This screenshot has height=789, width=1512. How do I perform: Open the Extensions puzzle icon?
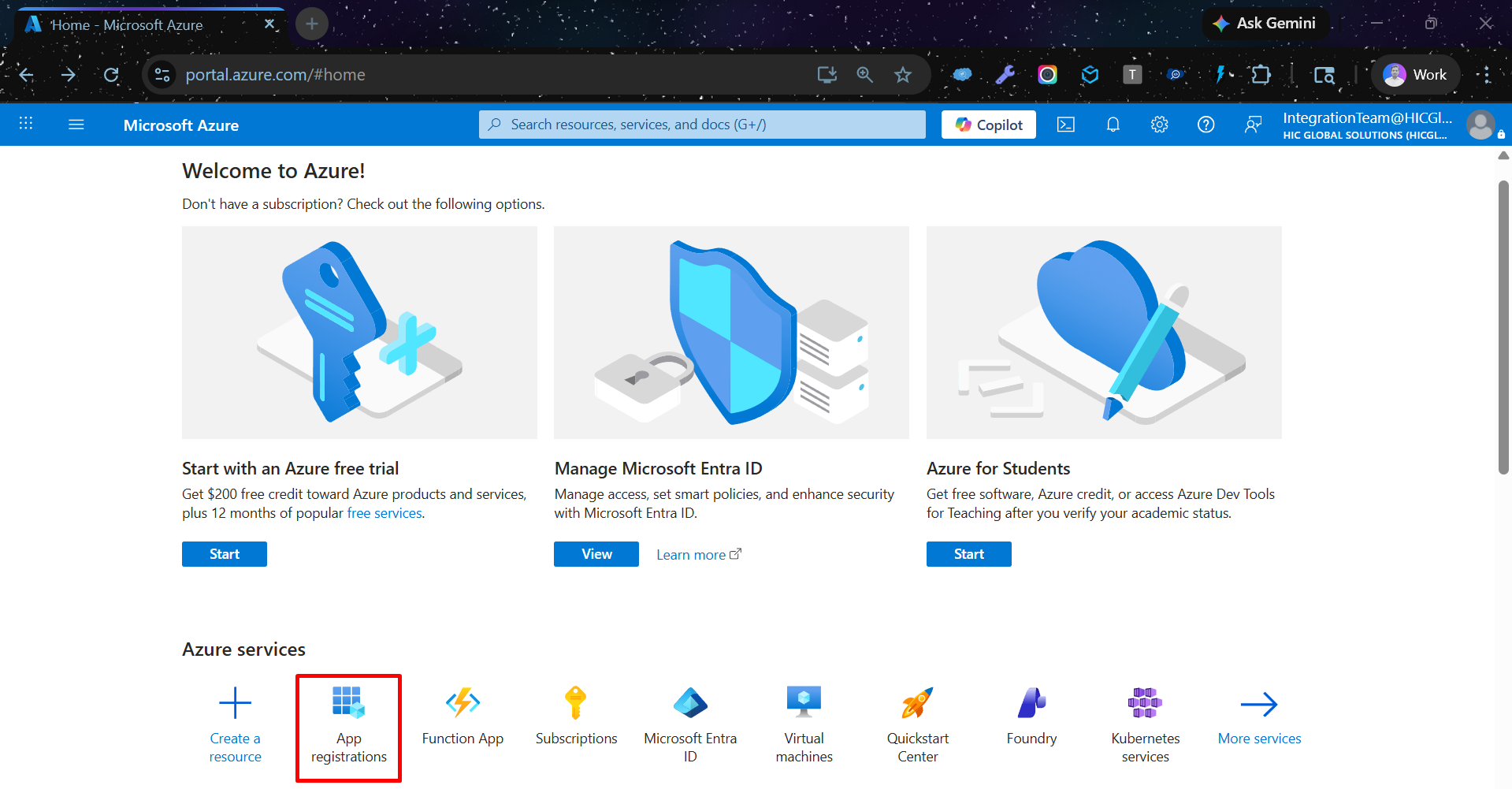1261,75
